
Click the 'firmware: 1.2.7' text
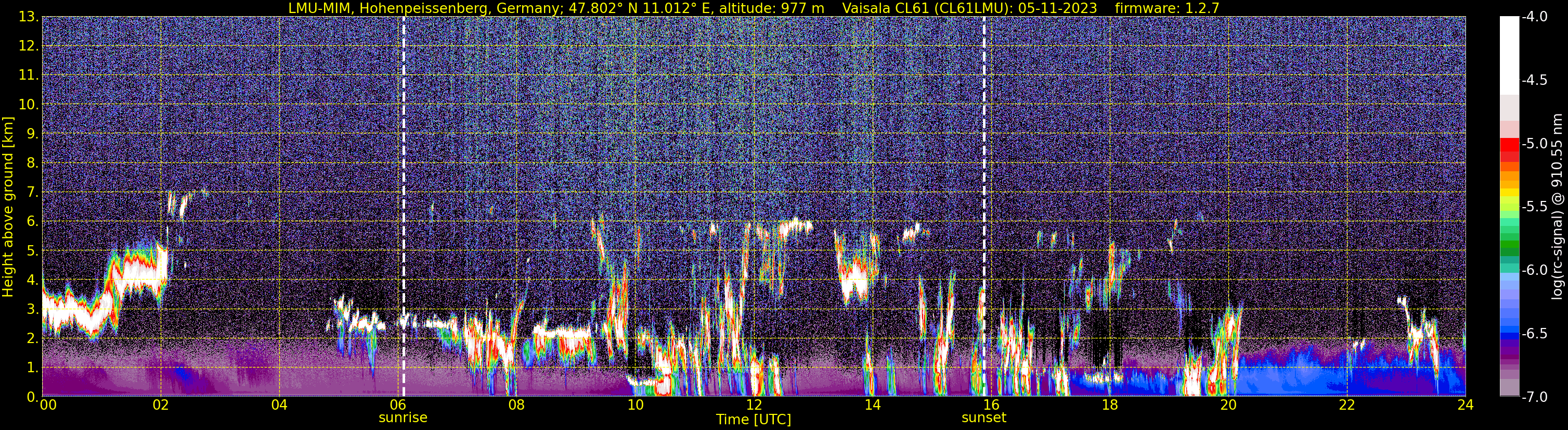click(1167, 8)
